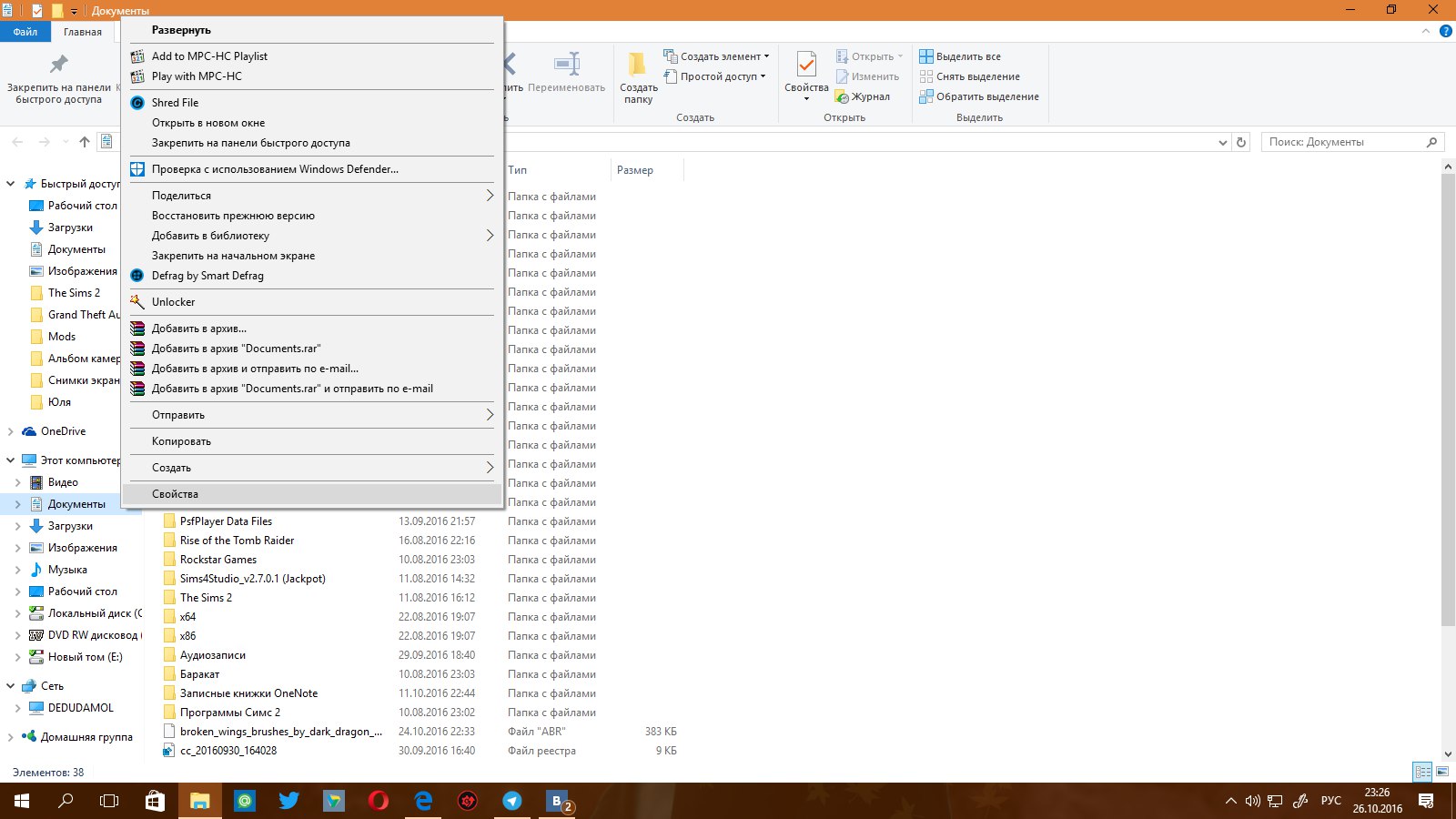
Task: Select Музыка in the navigation tree
Action: click(x=67, y=570)
